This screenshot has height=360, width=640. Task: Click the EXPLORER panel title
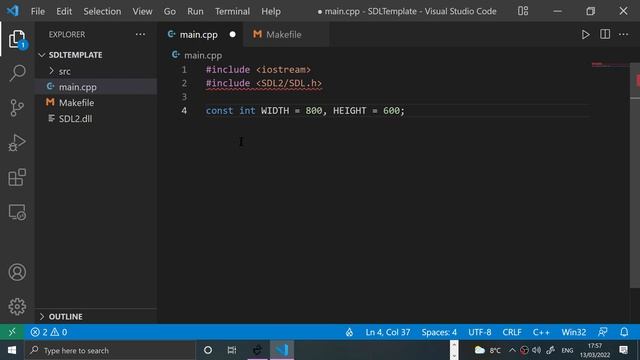tap(67, 35)
